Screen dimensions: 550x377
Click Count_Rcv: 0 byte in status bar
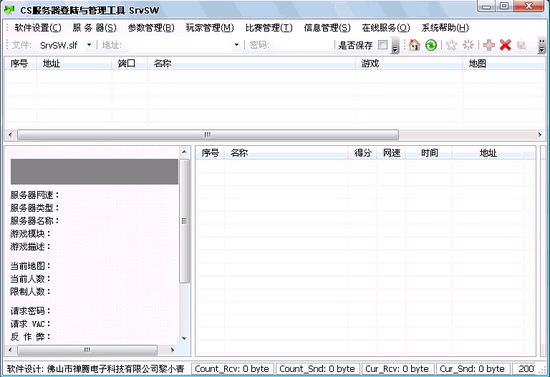click(232, 369)
